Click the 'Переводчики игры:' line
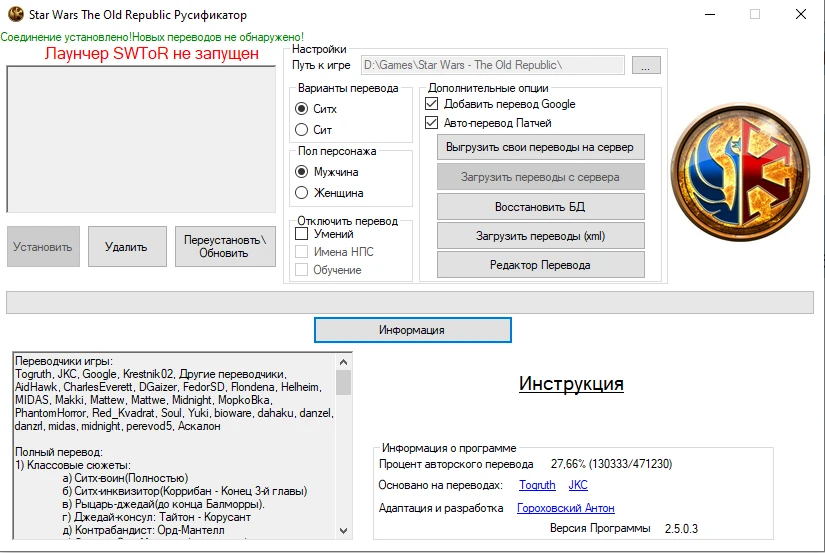 click(64, 361)
